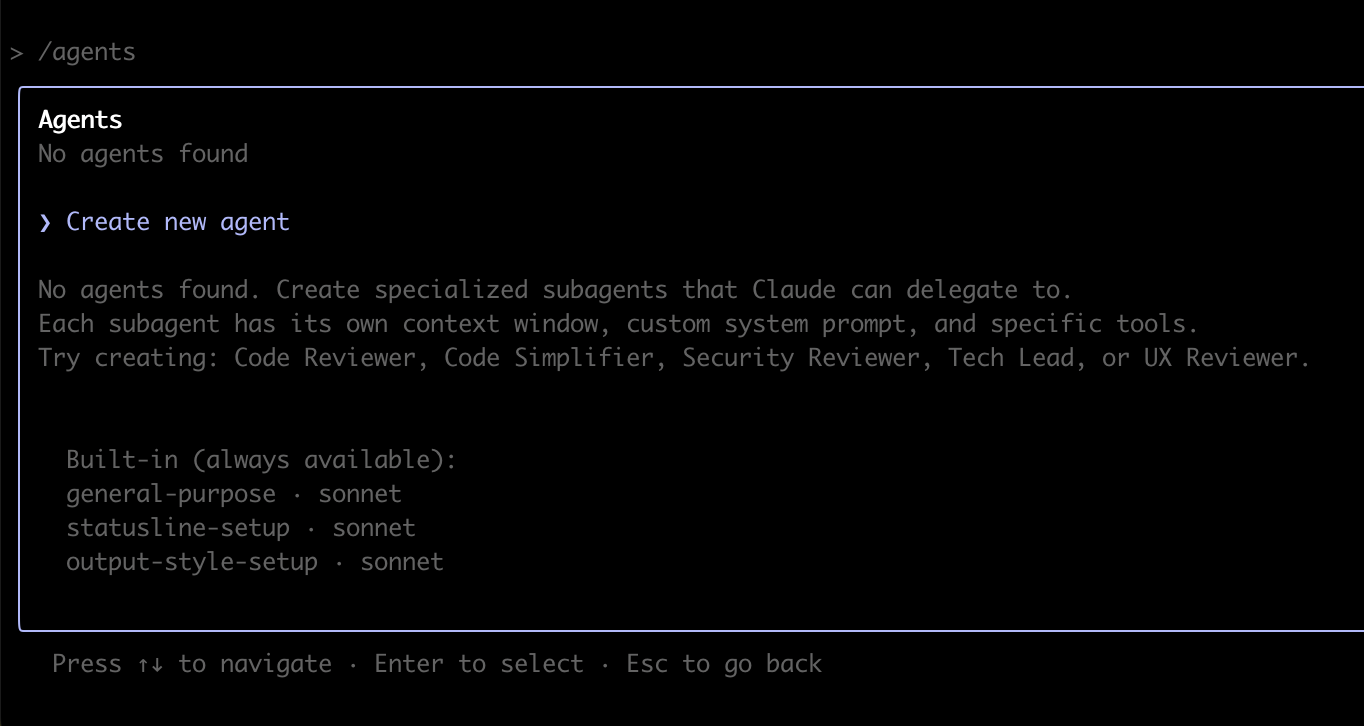Click the prompt chevron before /agents

pyautogui.click(x=16, y=52)
